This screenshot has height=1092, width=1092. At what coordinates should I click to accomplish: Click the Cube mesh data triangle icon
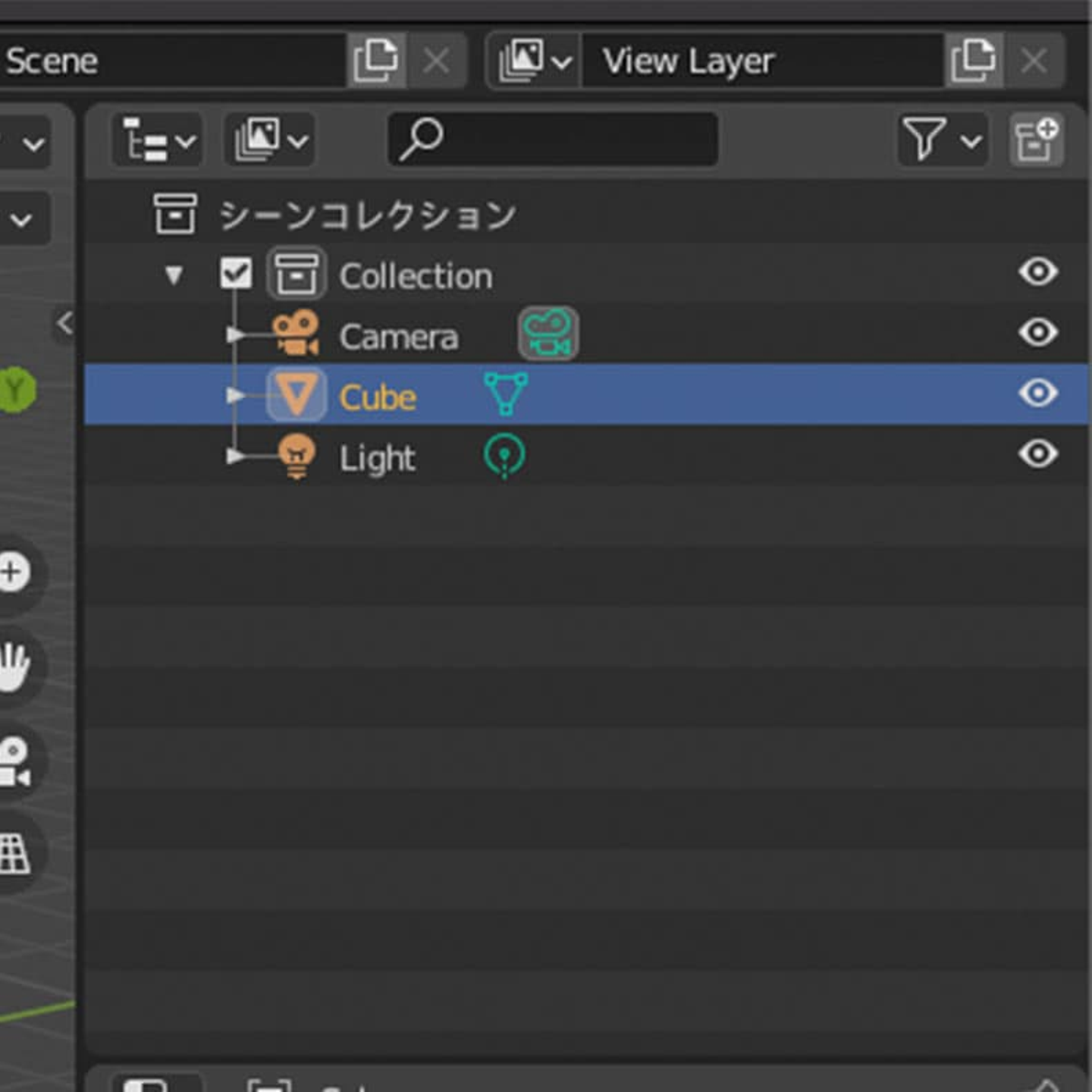click(x=506, y=394)
